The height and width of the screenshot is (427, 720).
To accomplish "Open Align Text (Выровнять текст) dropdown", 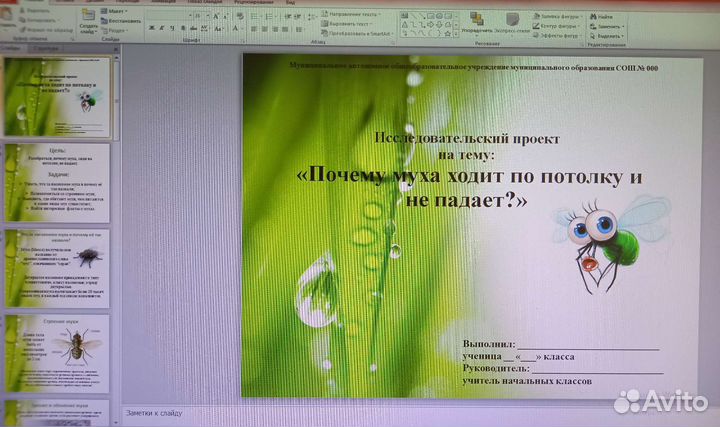I will (348, 24).
